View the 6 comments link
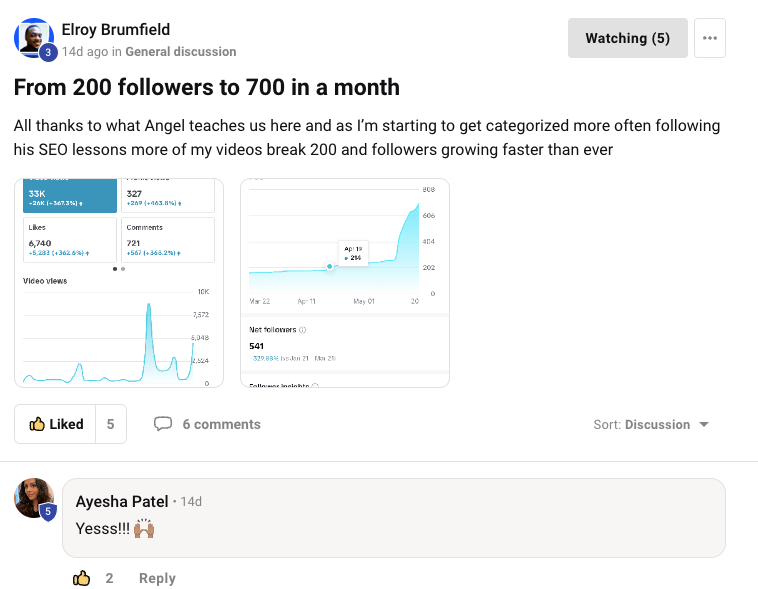Viewport: 758px width, 589px height. (221, 424)
